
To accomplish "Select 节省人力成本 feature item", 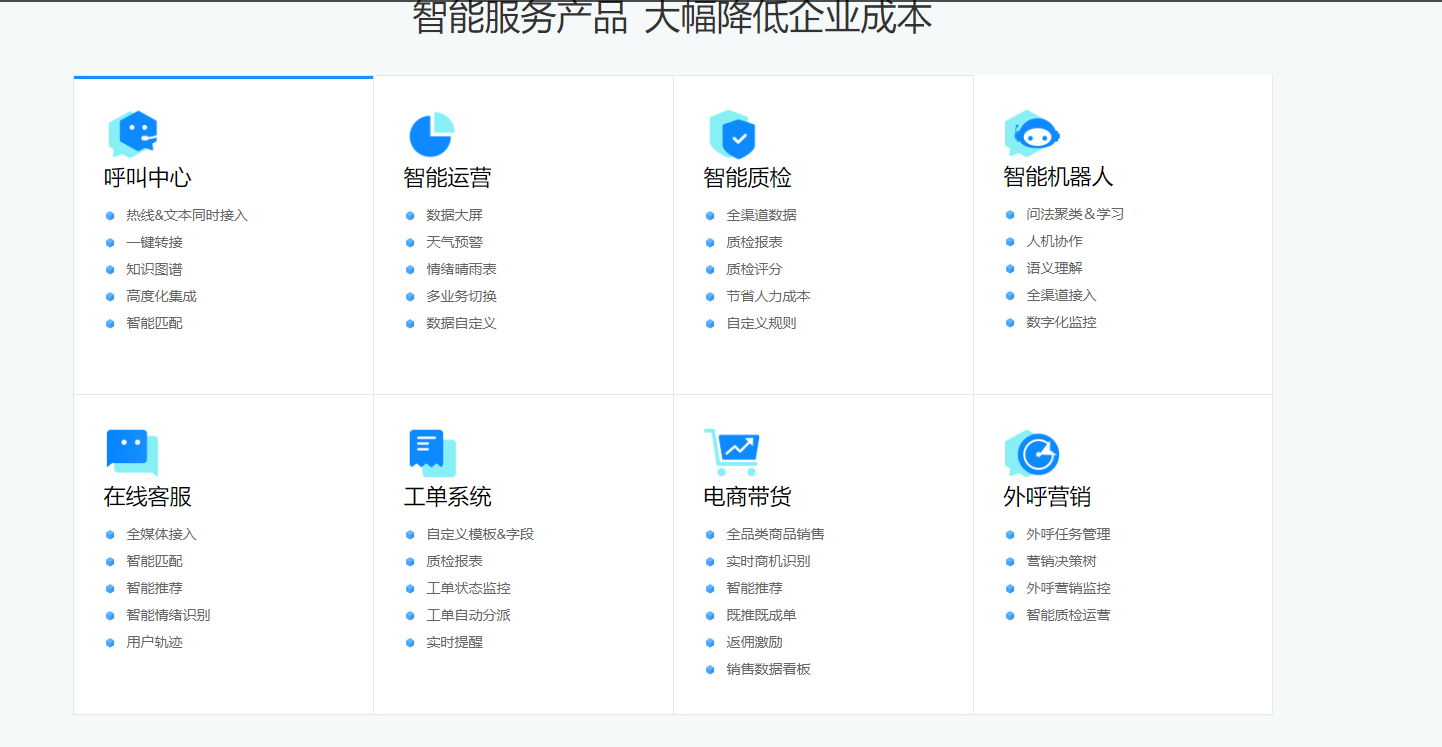I will coord(768,296).
